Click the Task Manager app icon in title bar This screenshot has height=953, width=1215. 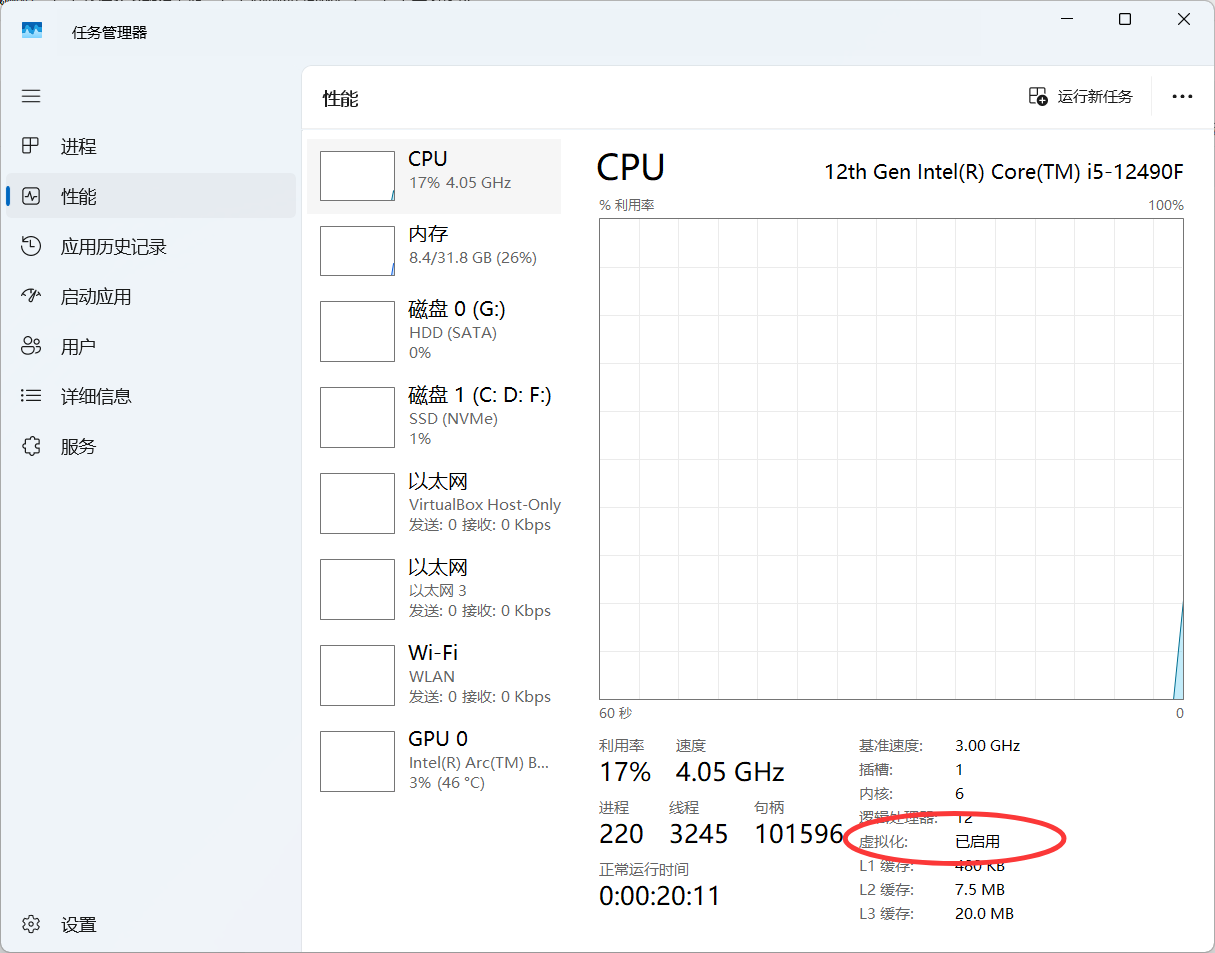[x=32, y=31]
